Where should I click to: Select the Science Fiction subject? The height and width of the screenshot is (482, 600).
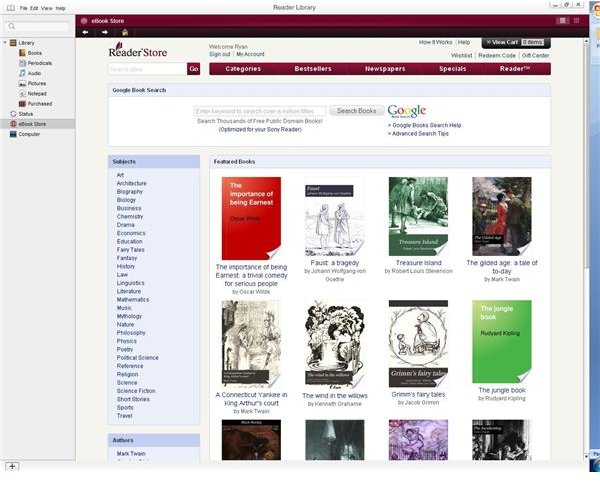point(136,391)
